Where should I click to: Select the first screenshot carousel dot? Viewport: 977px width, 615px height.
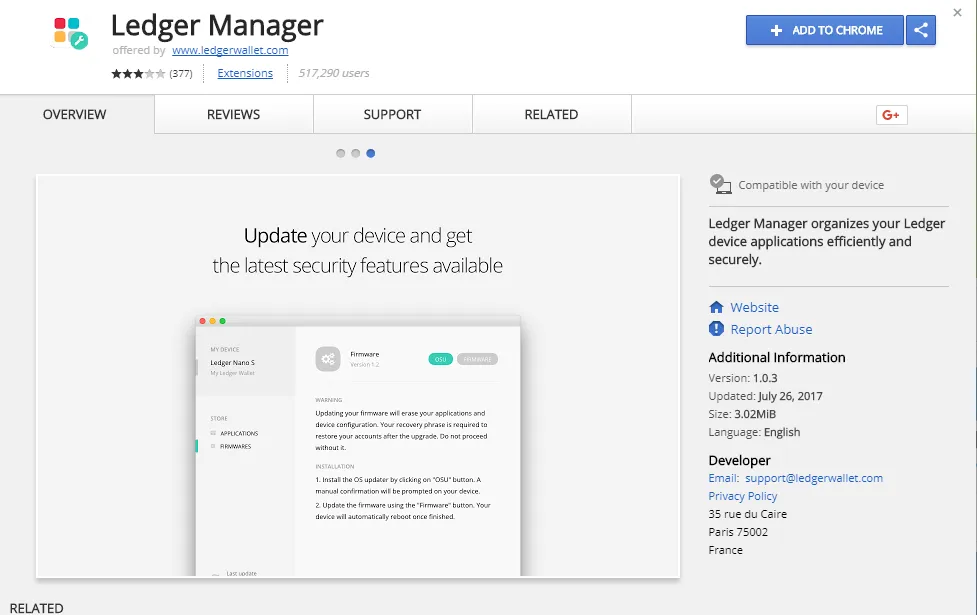pyautogui.click(x=340, y=153)
